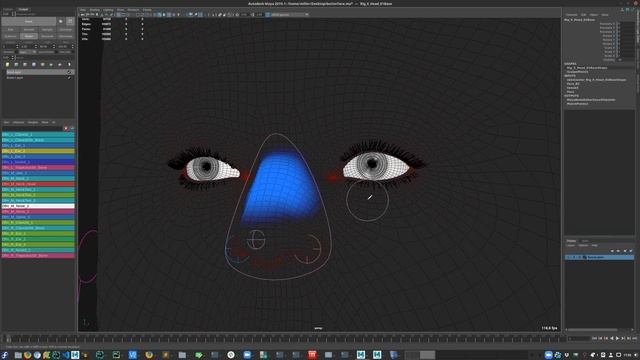Open the Options menu in the layer editor
The image size is (640, 360).
coord(583,246)
